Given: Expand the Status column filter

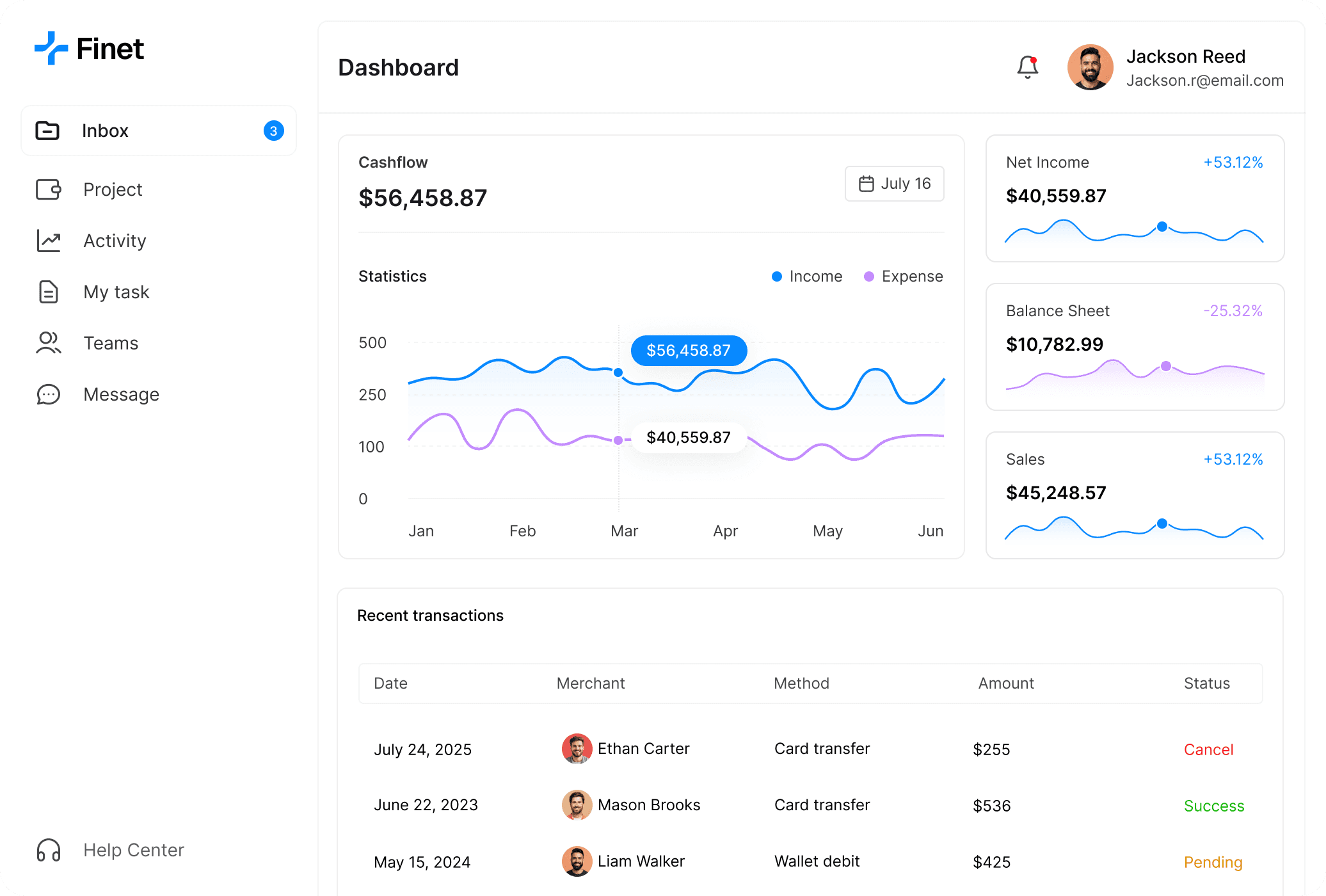Looking at the screenshot, I should pyautogui.click(x=1207, y=683).
